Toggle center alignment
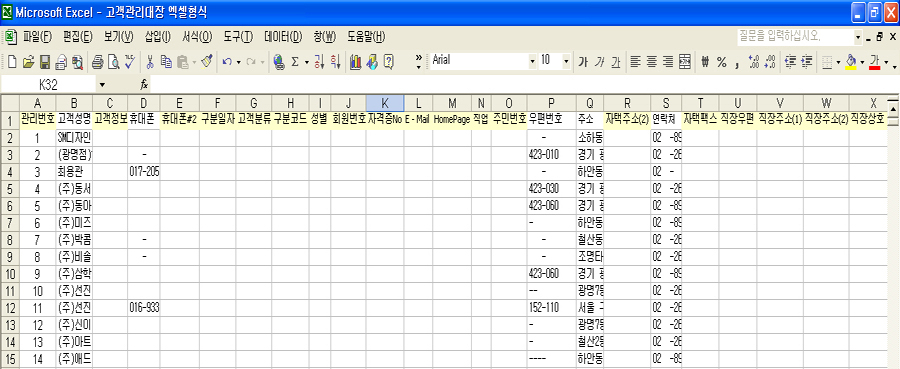 click(x=651, y=61)
